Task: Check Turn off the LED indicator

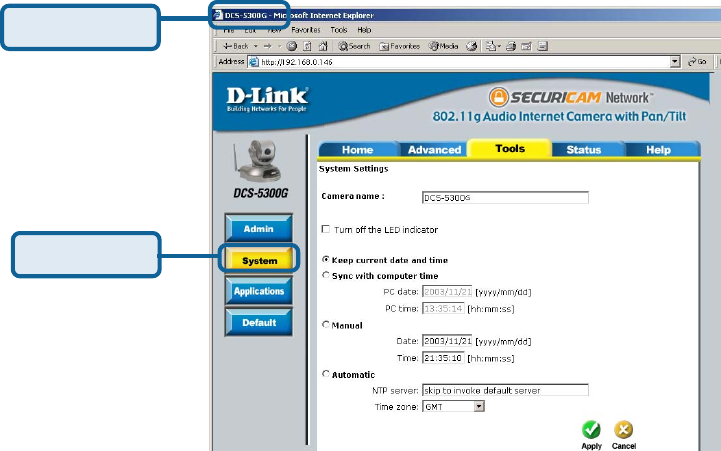Action: [x=326, y=229]
